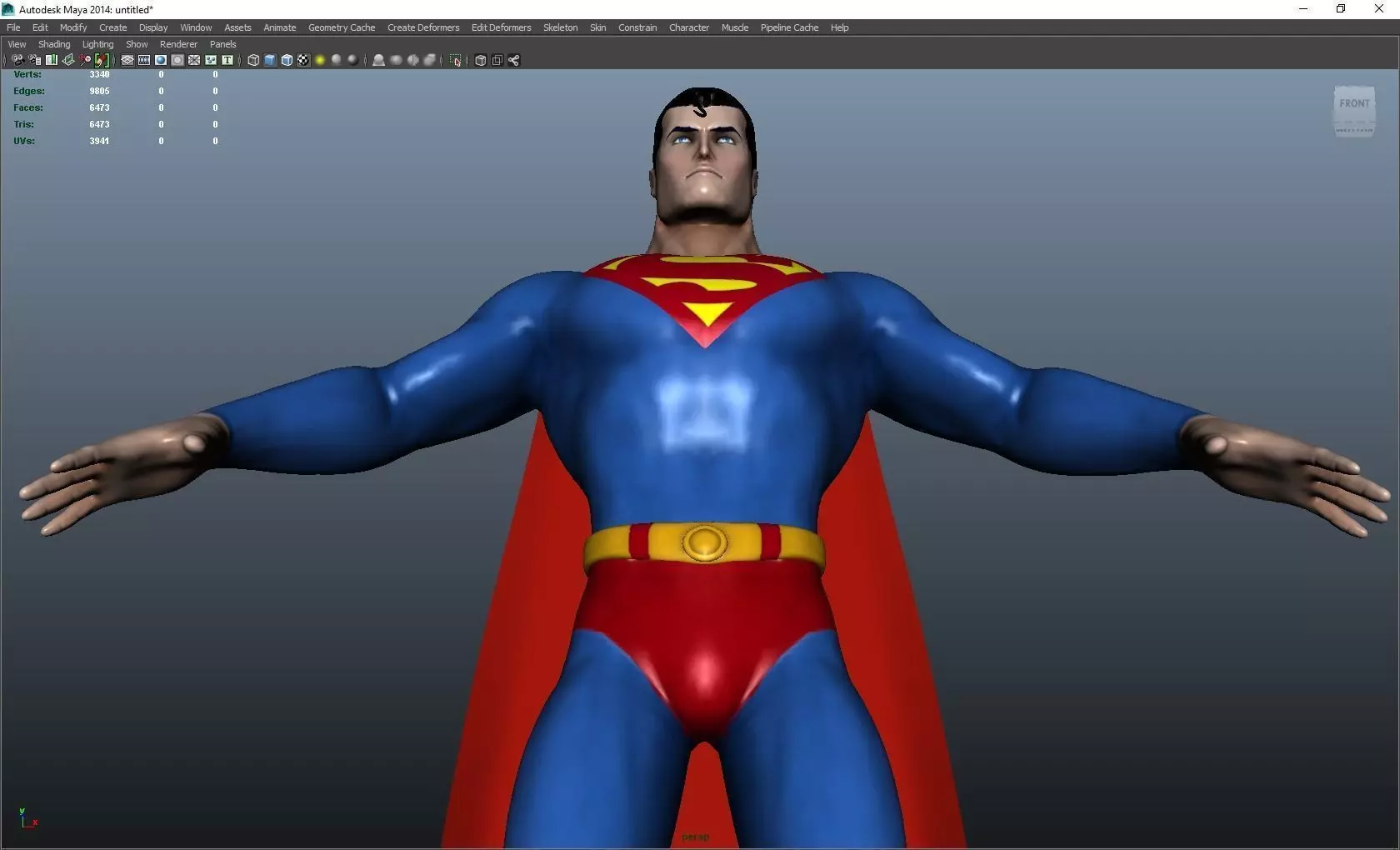
Task: Toggle Multisample Anti-aliasing icon
Action: pyautogui.click(x=413, y=60)
